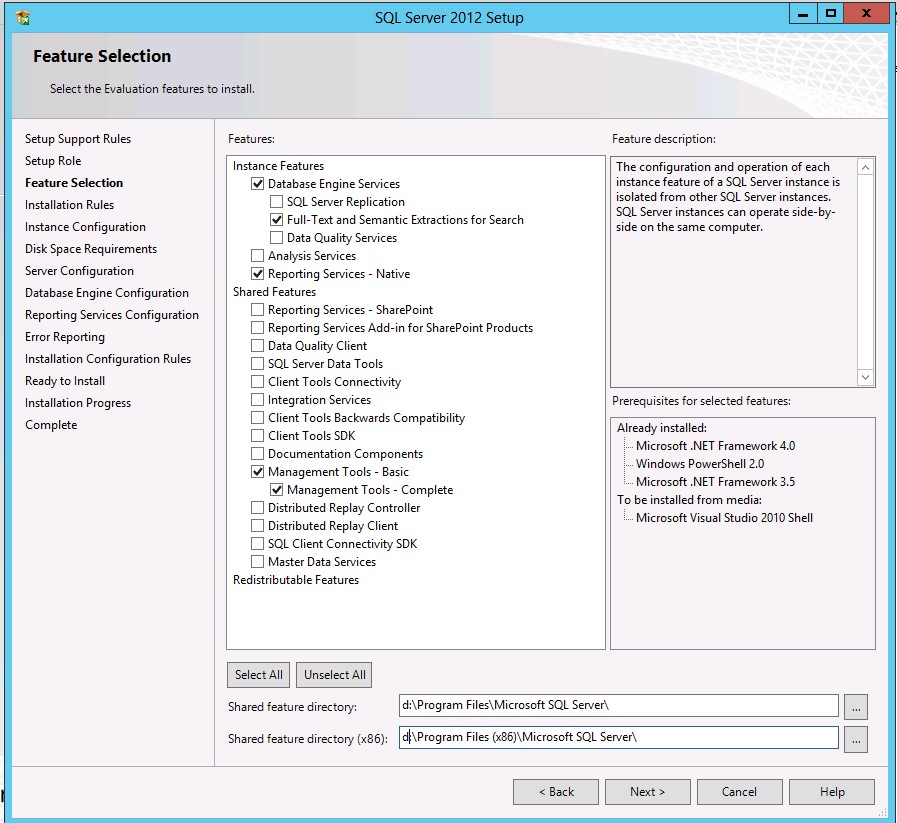Proceed with the Next > button
Viewport: 897px width, 823px height.
click(648, 792)
